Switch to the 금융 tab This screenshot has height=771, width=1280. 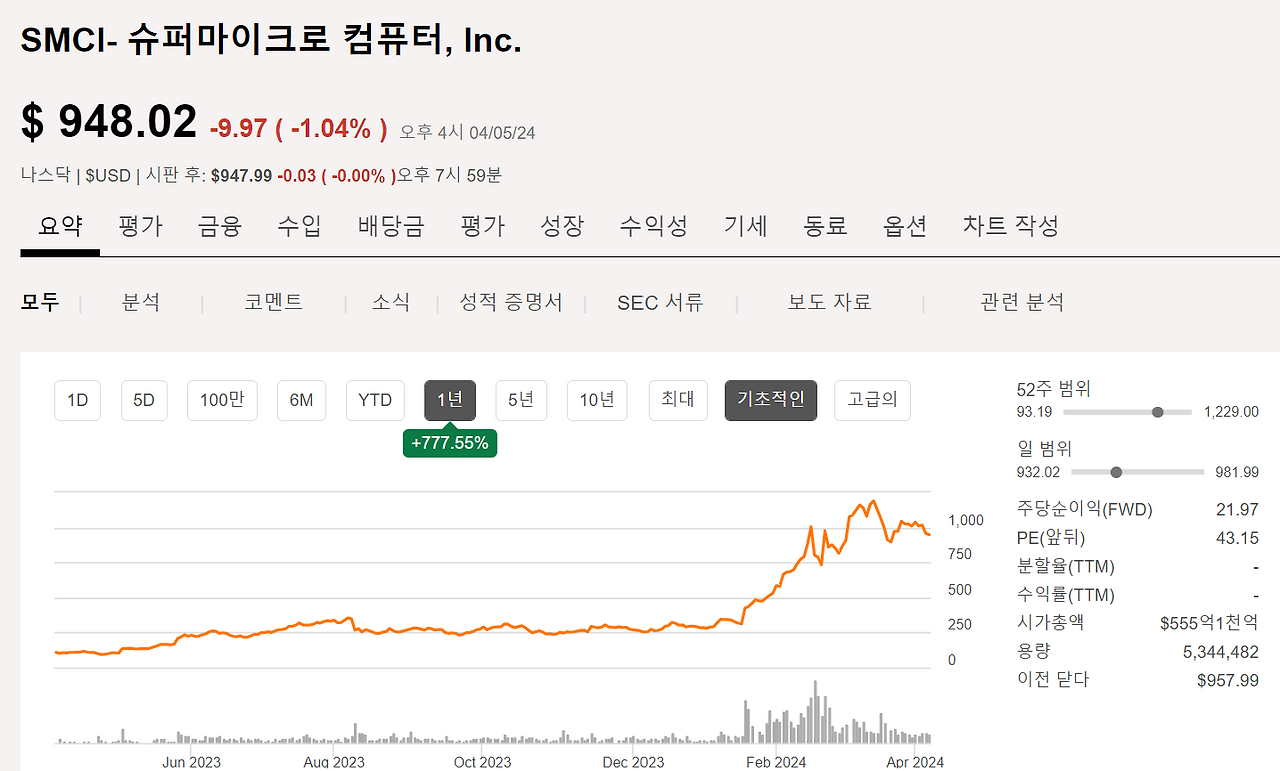pyautogui.click(x=220, y=226)
